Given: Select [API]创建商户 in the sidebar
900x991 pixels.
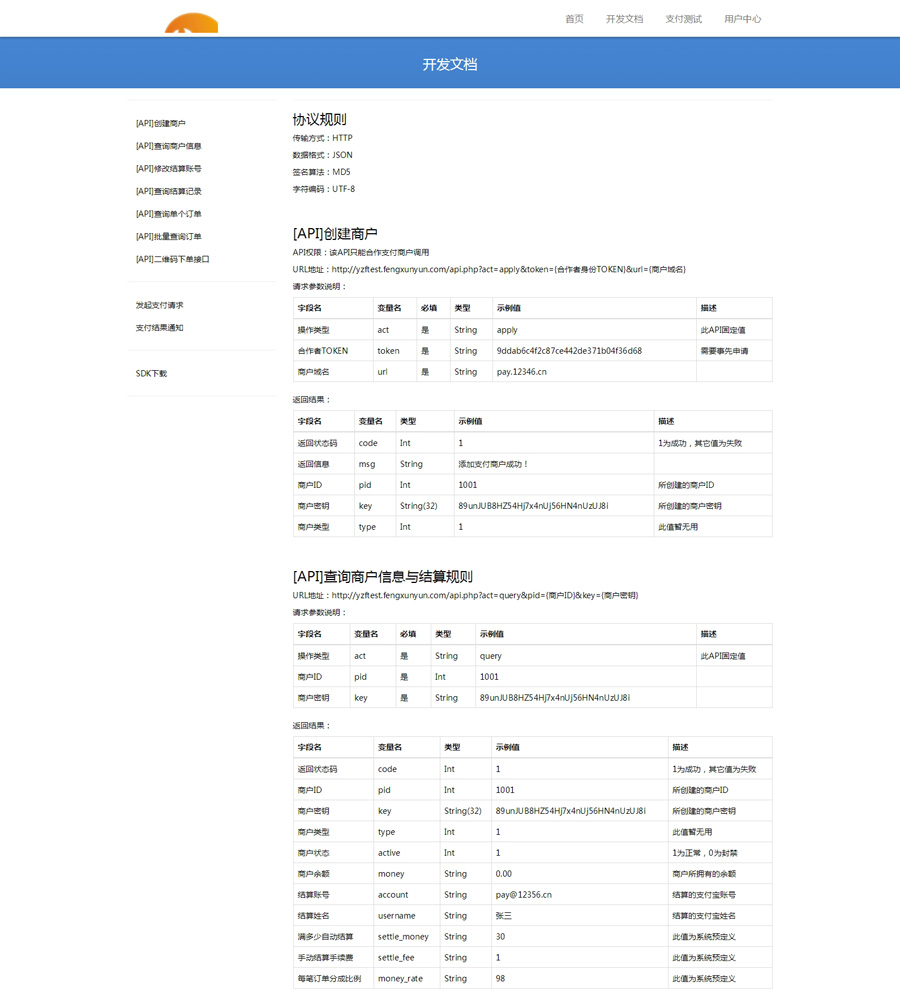Looking at the screenshot, I should point(161,123).
